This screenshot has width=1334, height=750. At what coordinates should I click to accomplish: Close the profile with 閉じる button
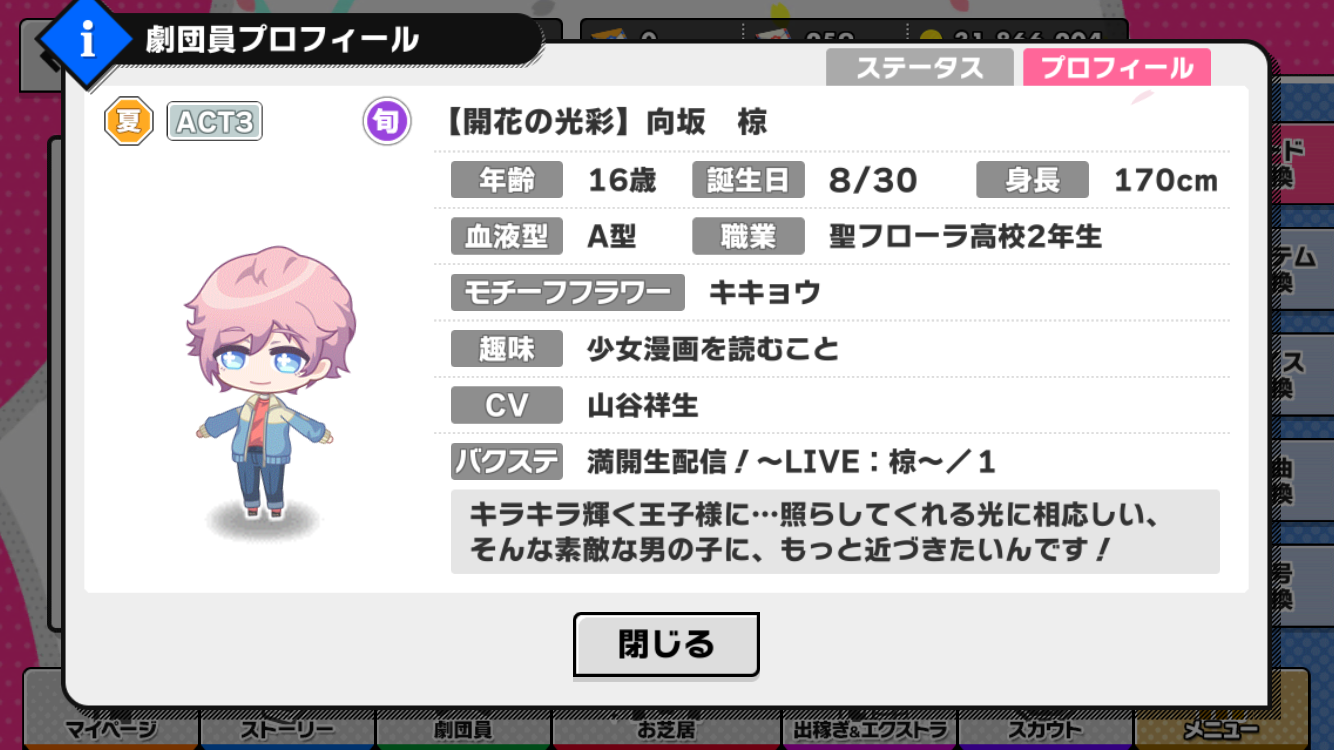(666, 644)
